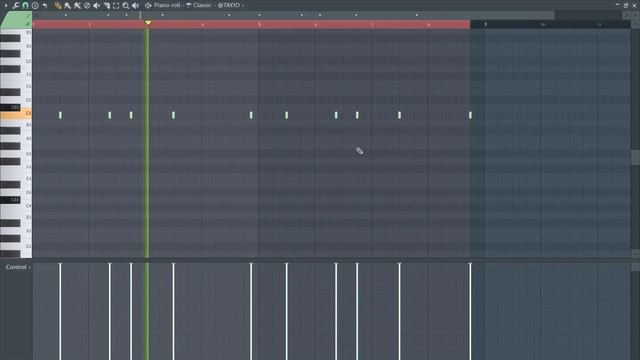Screen dimensions: 640x360
Task: Open the piano roll options menu arrow
Action: point(6,5)
